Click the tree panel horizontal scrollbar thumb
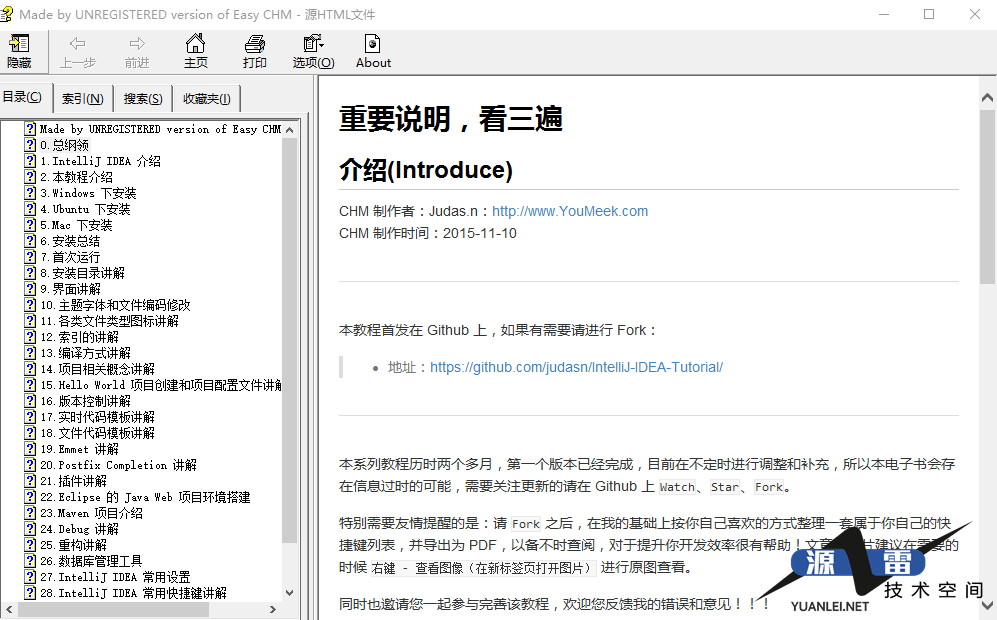The height and width of the screenshot is (620, 997). click(113, 609)
